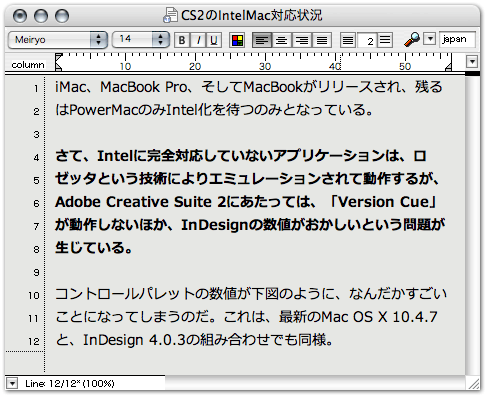Open the Meiryo font dropdown
The image size is (485, 395).
coord(58,40)
